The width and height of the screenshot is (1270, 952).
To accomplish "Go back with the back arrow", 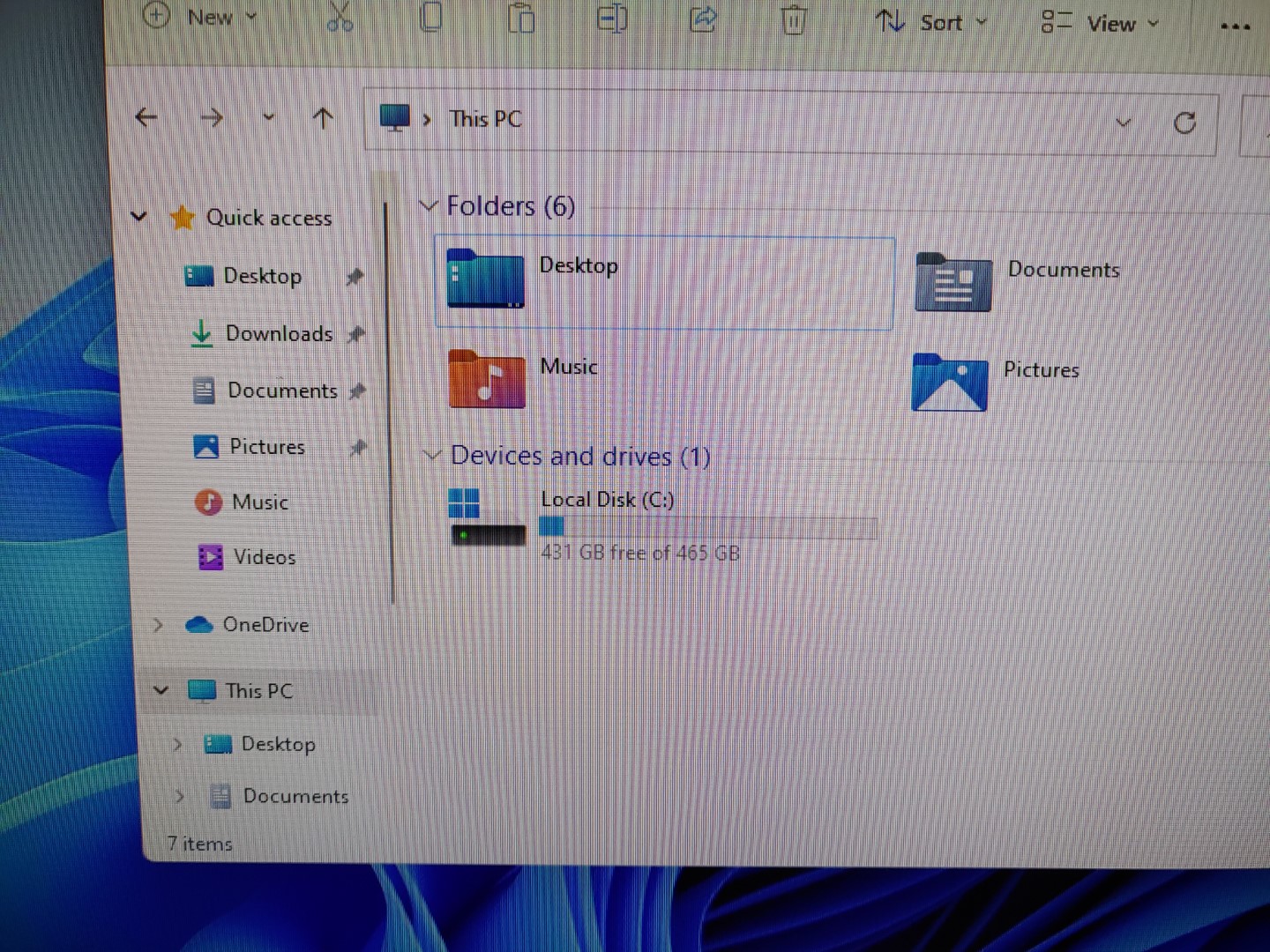I will (146, 116).
